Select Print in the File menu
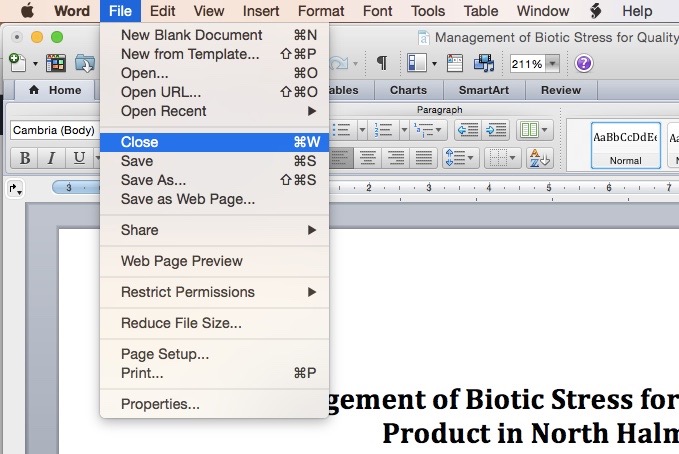 coord(142,373)
